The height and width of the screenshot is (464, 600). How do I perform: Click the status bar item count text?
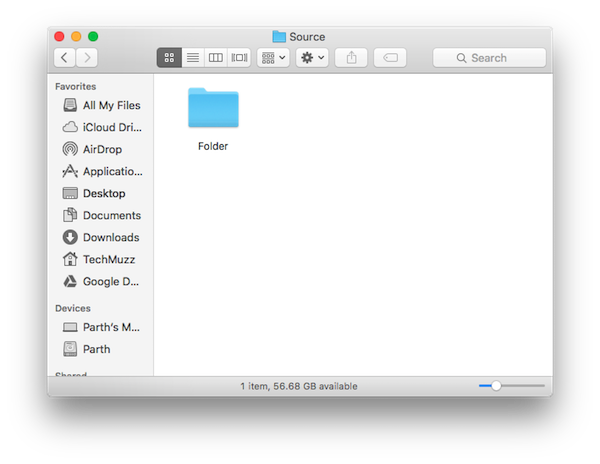point(299,386)
